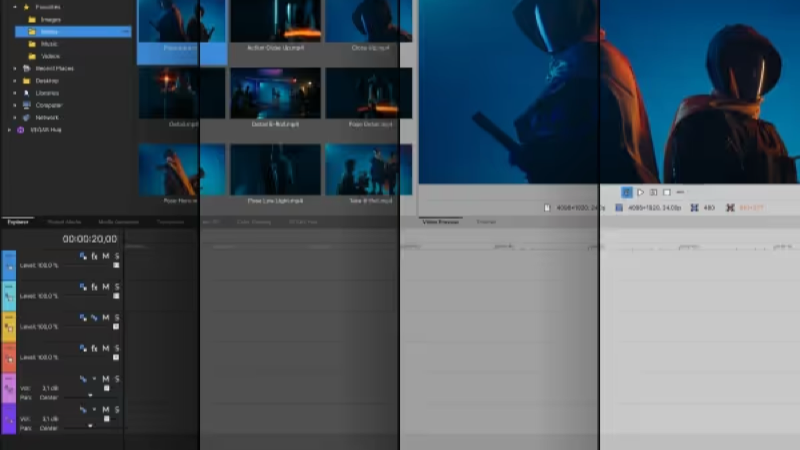This screenshot has height=450, width=800.
Task: Click compositing mode icon on red track
Action: pyautogui.click(x=83, y=348)
